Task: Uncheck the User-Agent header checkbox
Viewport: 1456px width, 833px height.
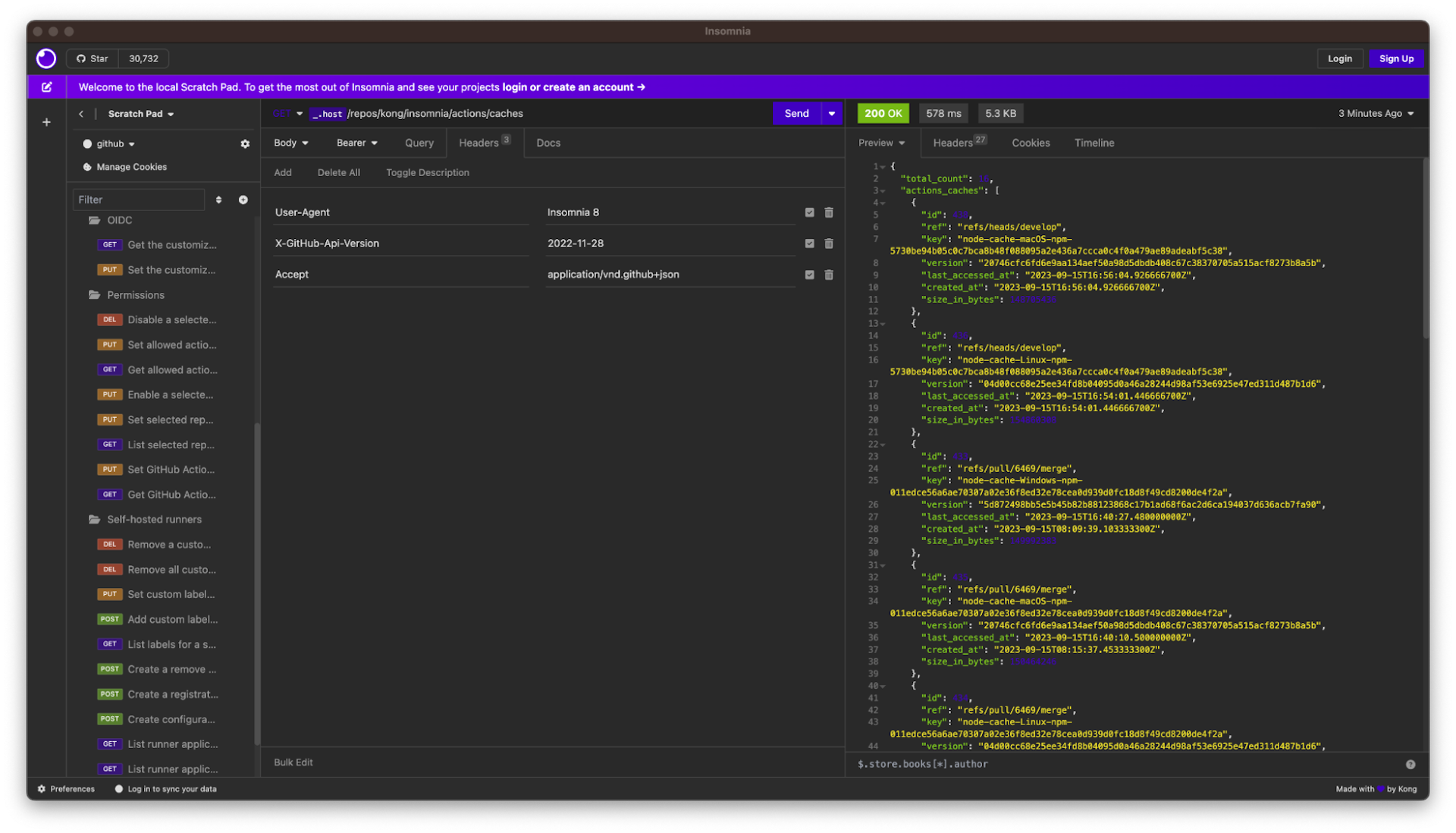Action: pos(809,213)
